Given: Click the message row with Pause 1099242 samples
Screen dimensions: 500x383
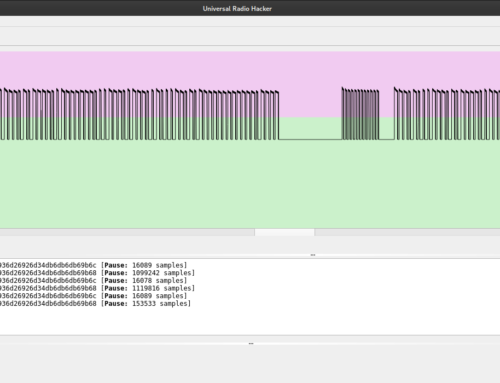Looking at the screenshot, I should (97, 273).
